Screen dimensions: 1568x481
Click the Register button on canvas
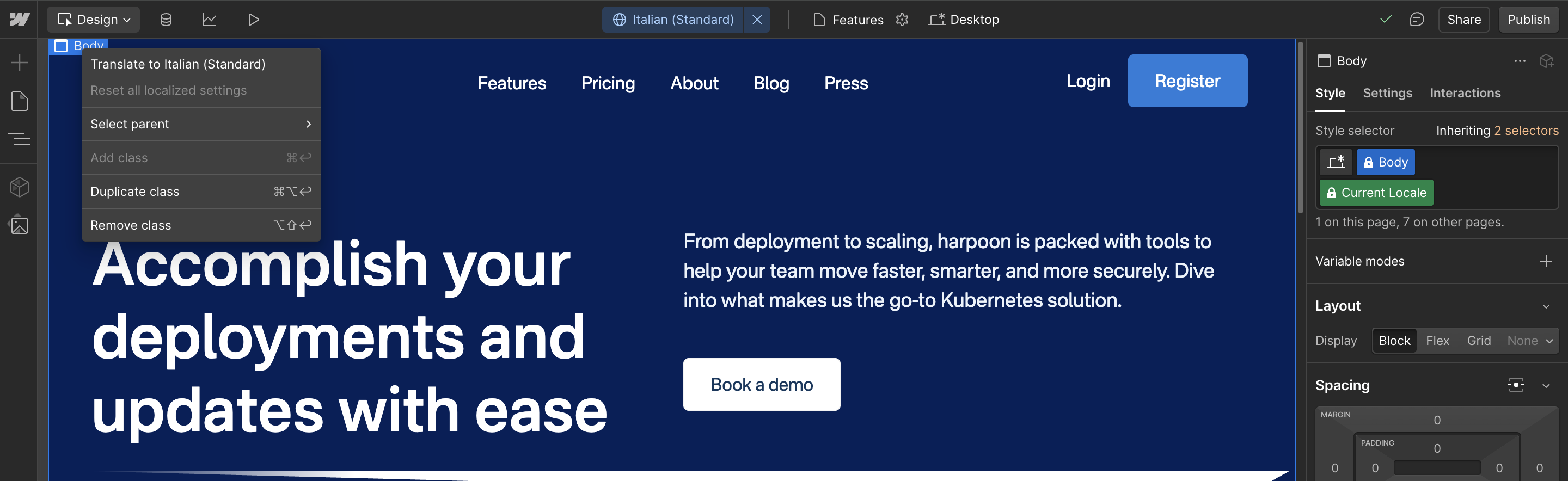pos(1187,81)
